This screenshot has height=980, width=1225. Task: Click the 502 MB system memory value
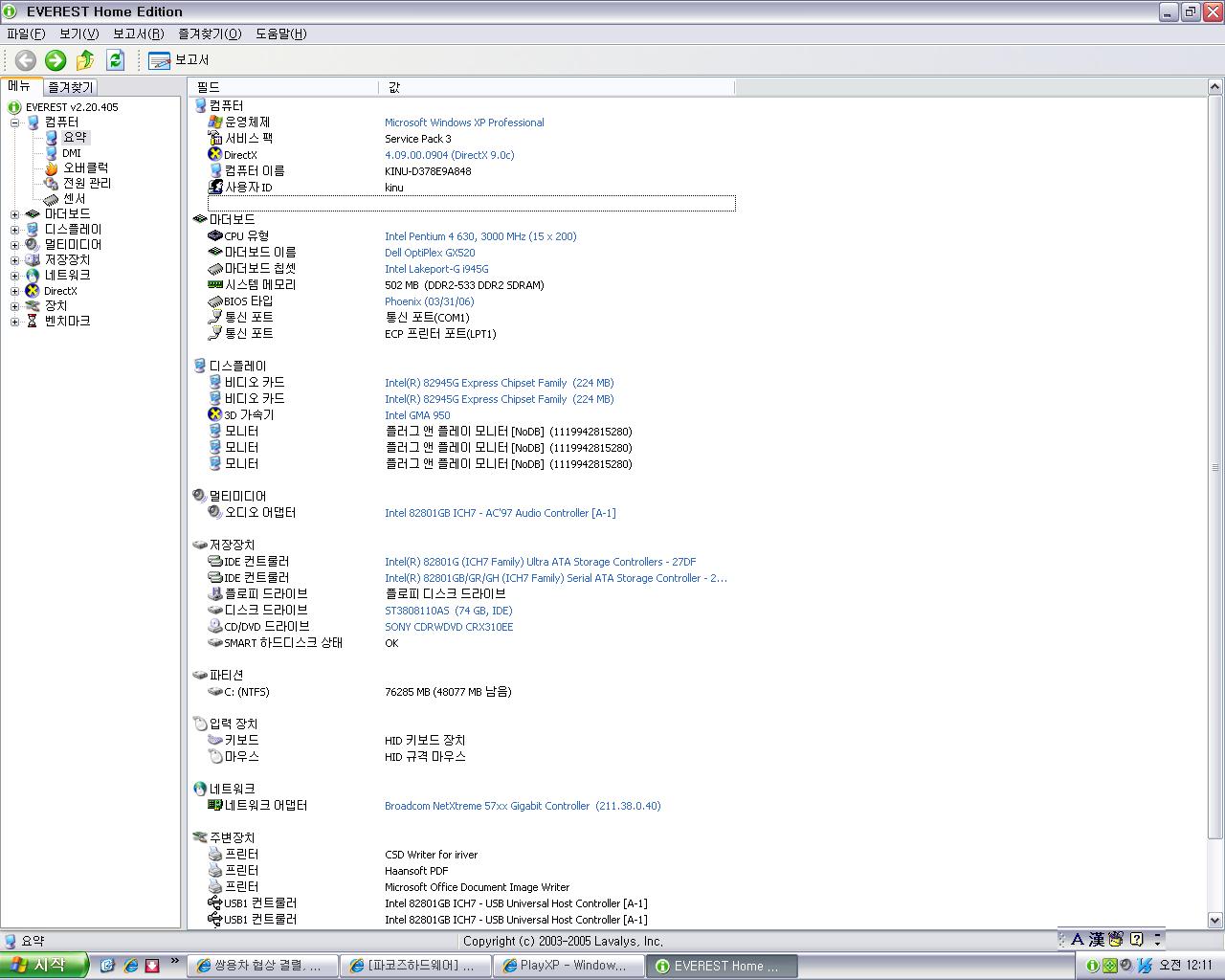click(x=464, y=285)
